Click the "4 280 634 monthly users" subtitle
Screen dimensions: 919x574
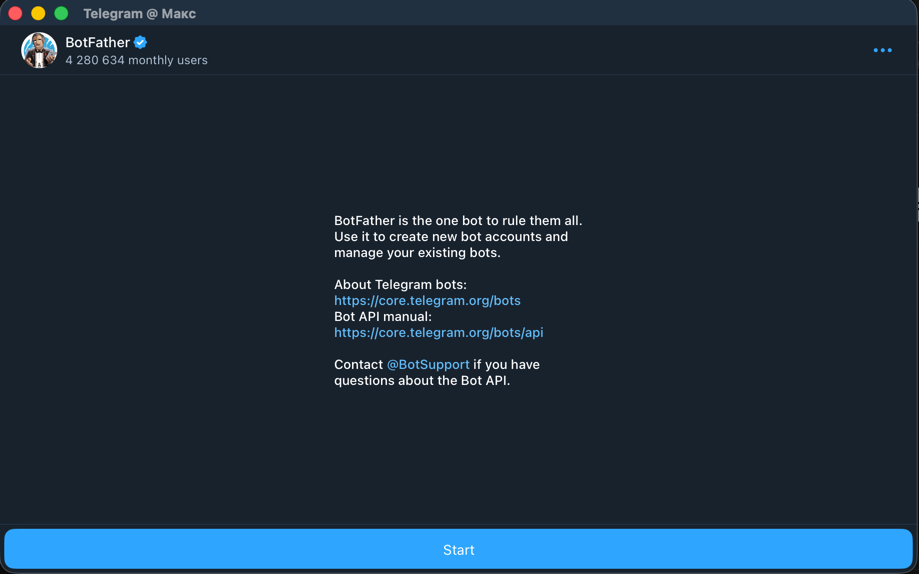[x=136, y=60]
